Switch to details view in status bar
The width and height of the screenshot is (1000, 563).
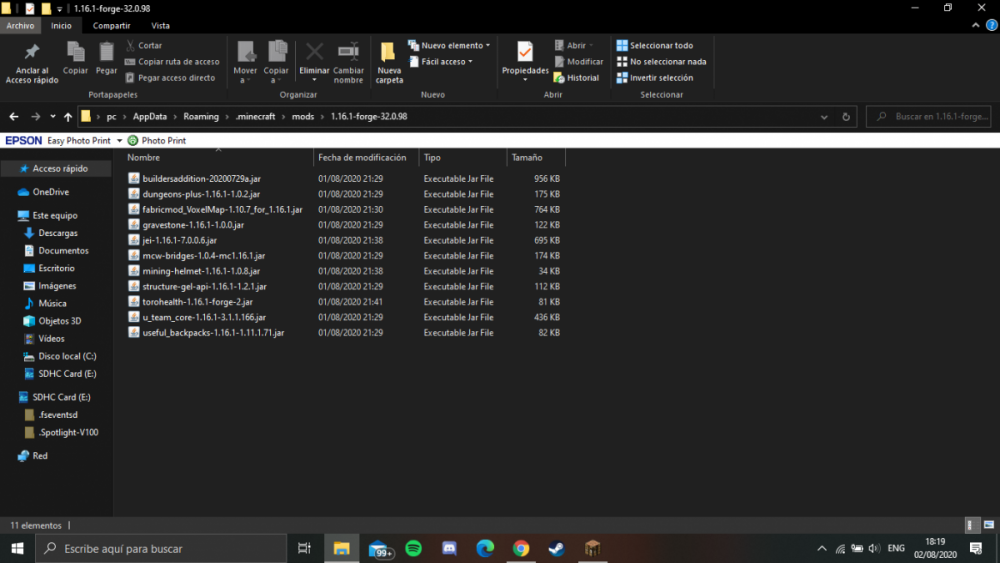(x=972, y=525)
